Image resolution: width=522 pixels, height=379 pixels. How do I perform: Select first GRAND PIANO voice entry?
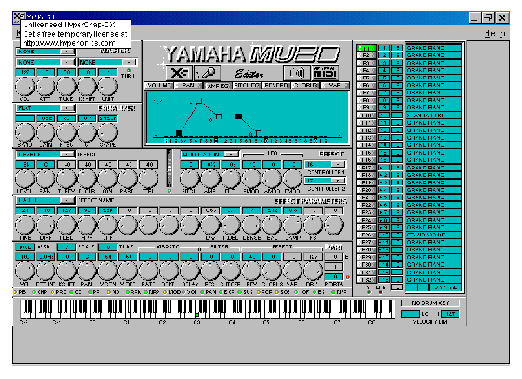pos(433,48)
